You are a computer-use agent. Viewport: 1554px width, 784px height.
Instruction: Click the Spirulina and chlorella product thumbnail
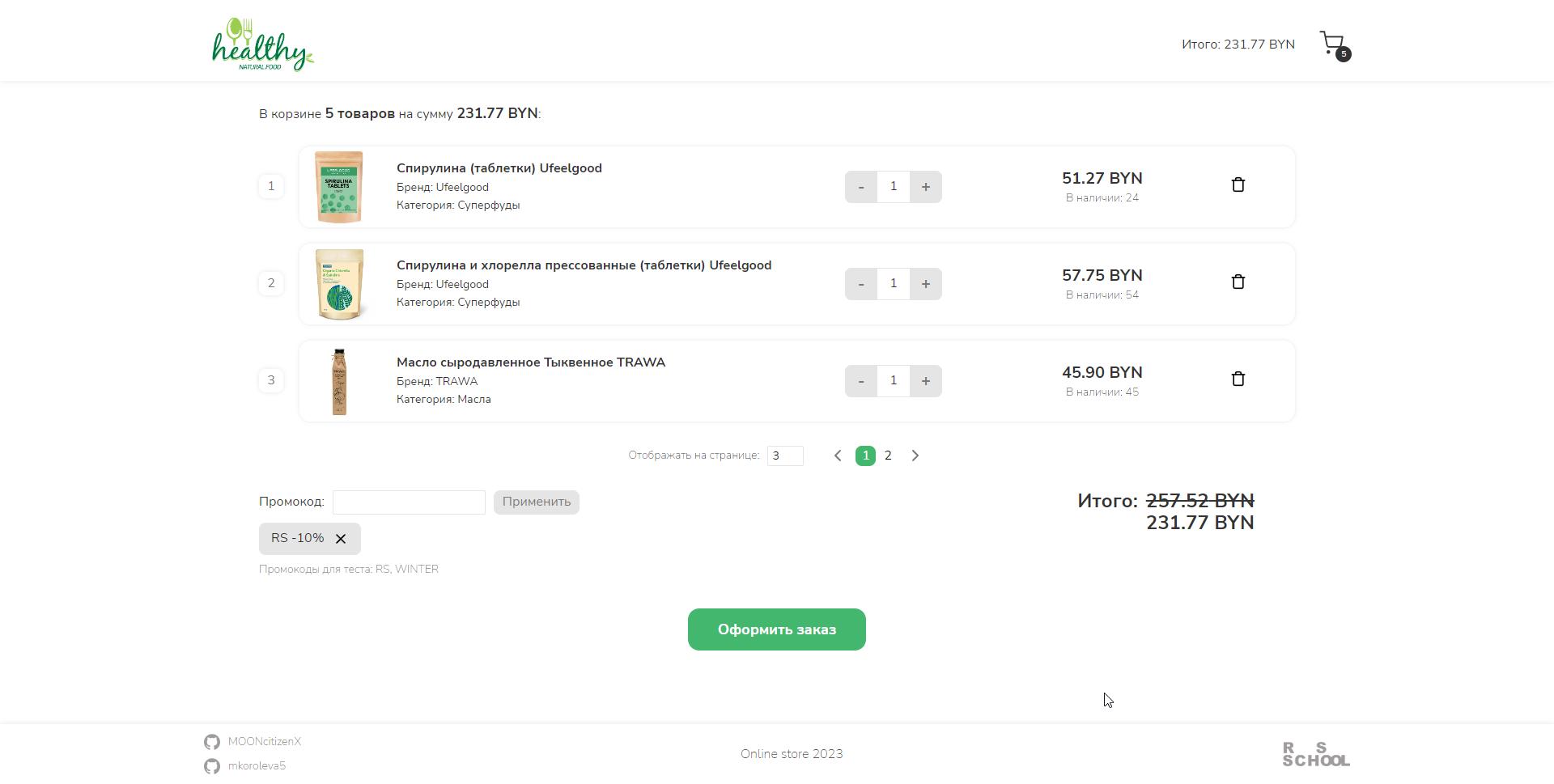click(x=339, y=284)
